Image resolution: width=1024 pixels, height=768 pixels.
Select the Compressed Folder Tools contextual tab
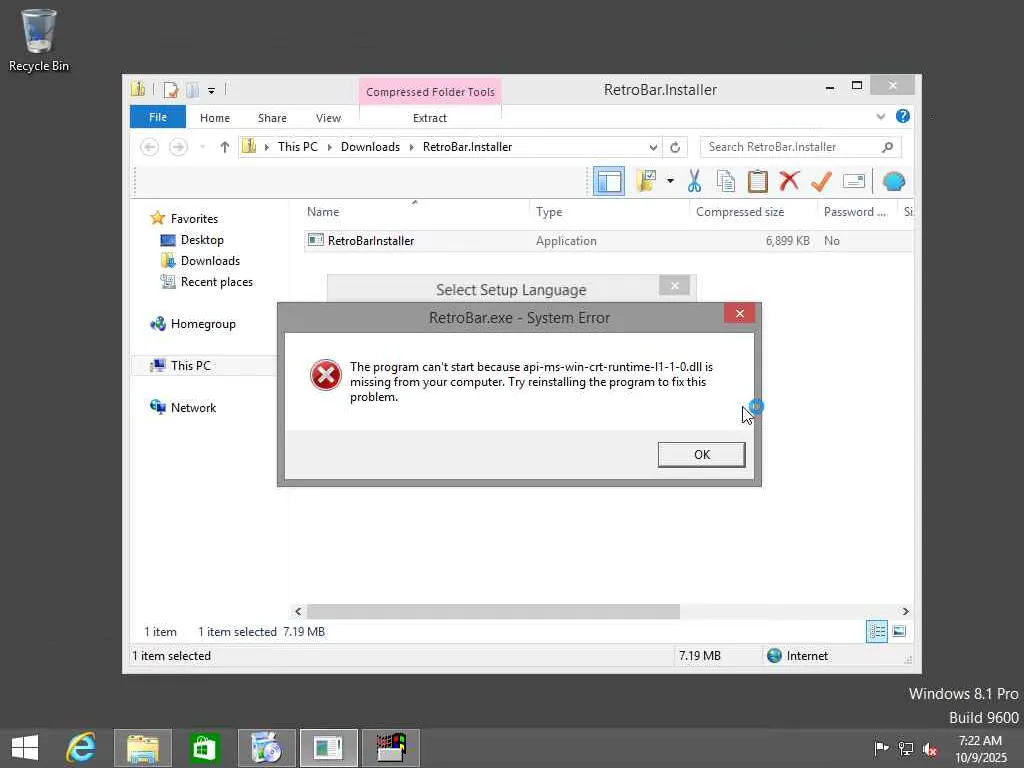430,92
